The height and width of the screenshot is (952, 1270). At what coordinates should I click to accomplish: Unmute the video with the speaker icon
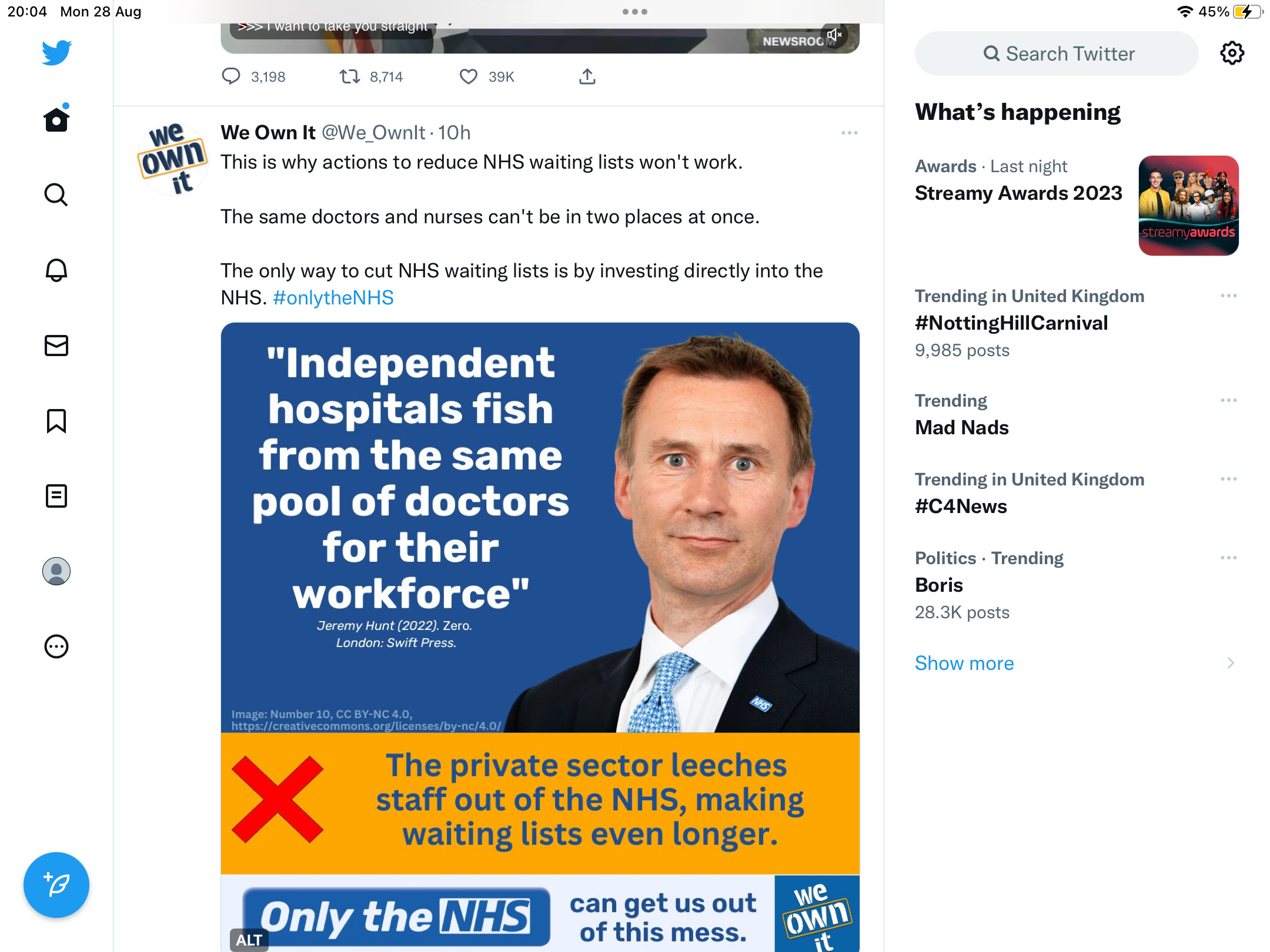click(x=834, y=35)
